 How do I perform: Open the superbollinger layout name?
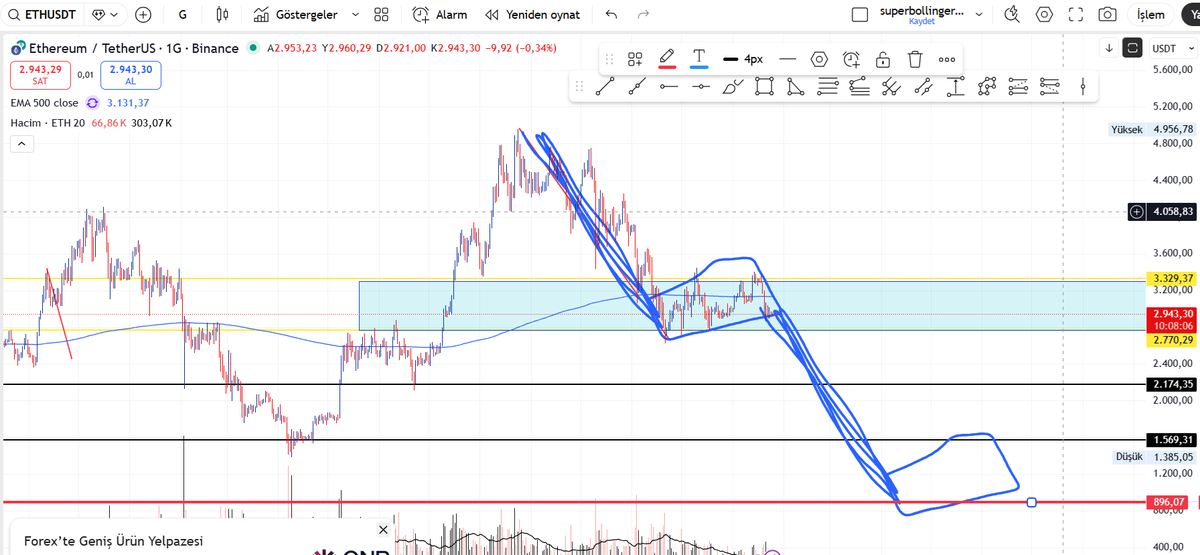click(924, 10)
